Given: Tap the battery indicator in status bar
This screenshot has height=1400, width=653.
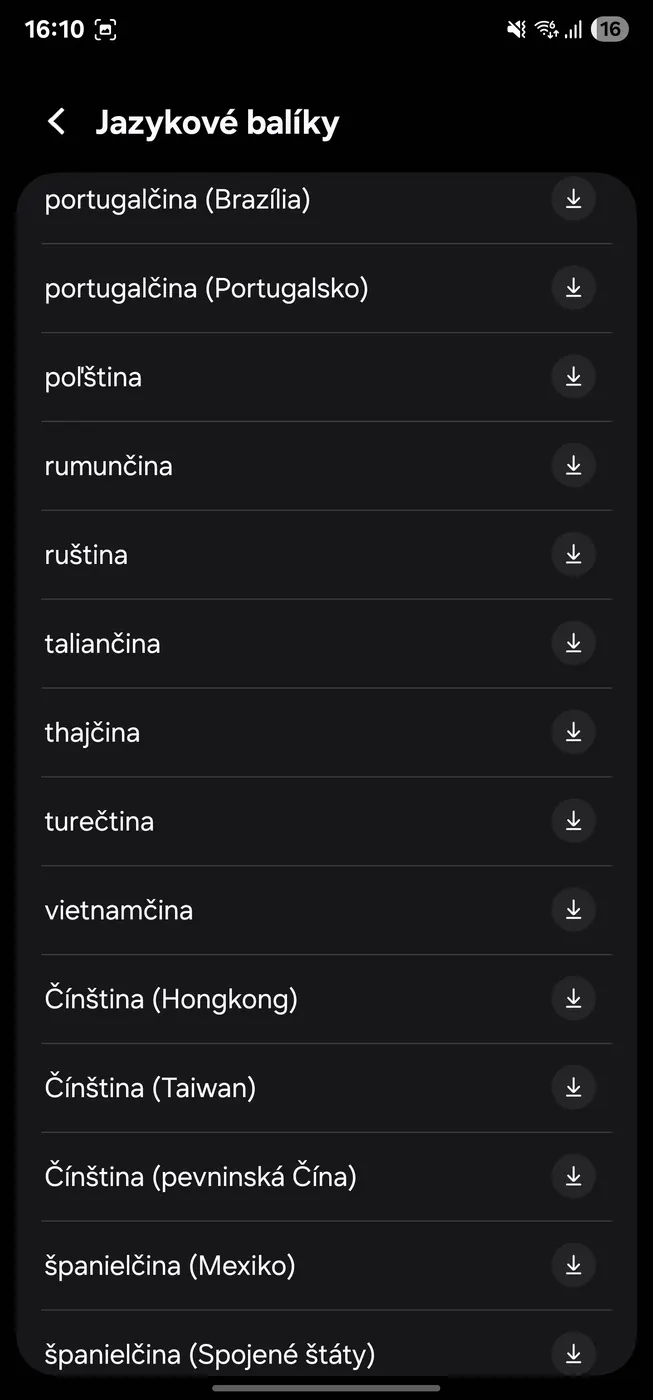Looking at the screenshot, I should (609, 29).
